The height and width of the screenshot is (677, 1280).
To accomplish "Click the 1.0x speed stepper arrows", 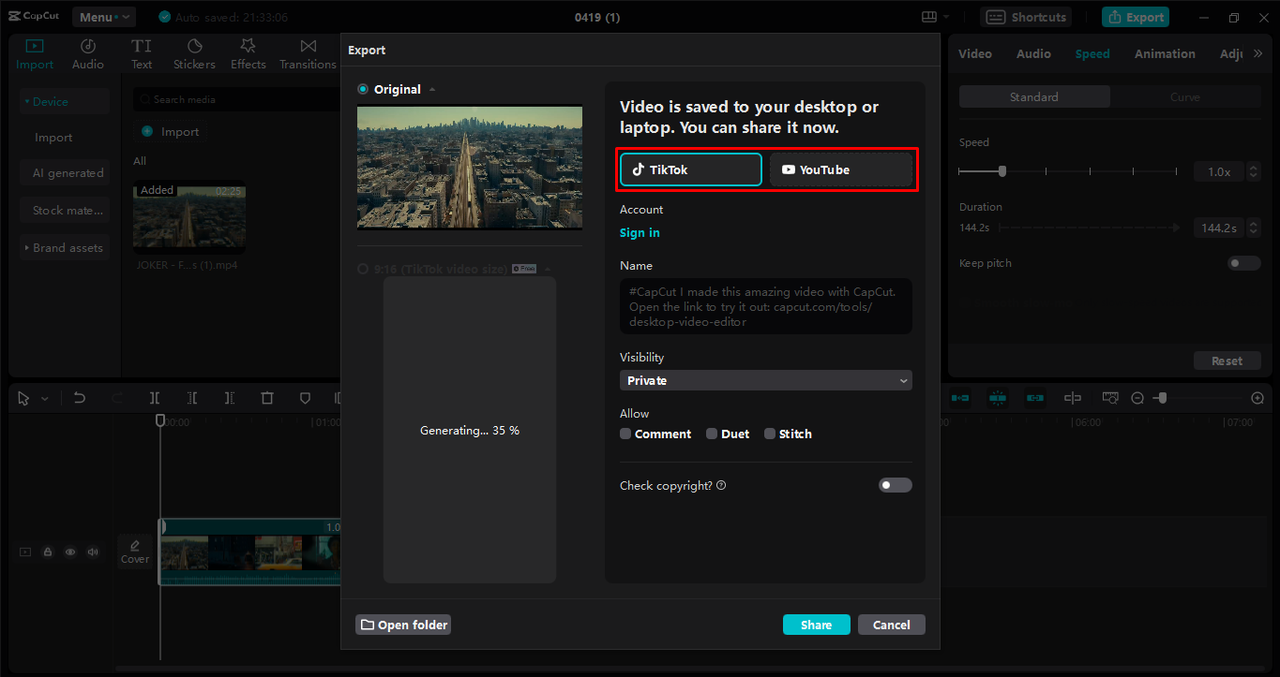I will point(1254,172).
